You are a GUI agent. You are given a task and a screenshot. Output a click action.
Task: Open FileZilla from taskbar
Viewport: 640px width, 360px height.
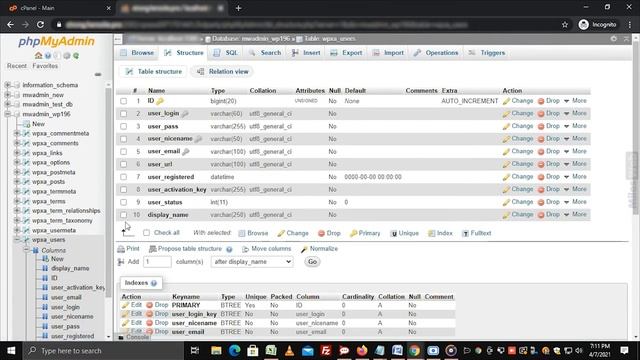coord(326,351)
